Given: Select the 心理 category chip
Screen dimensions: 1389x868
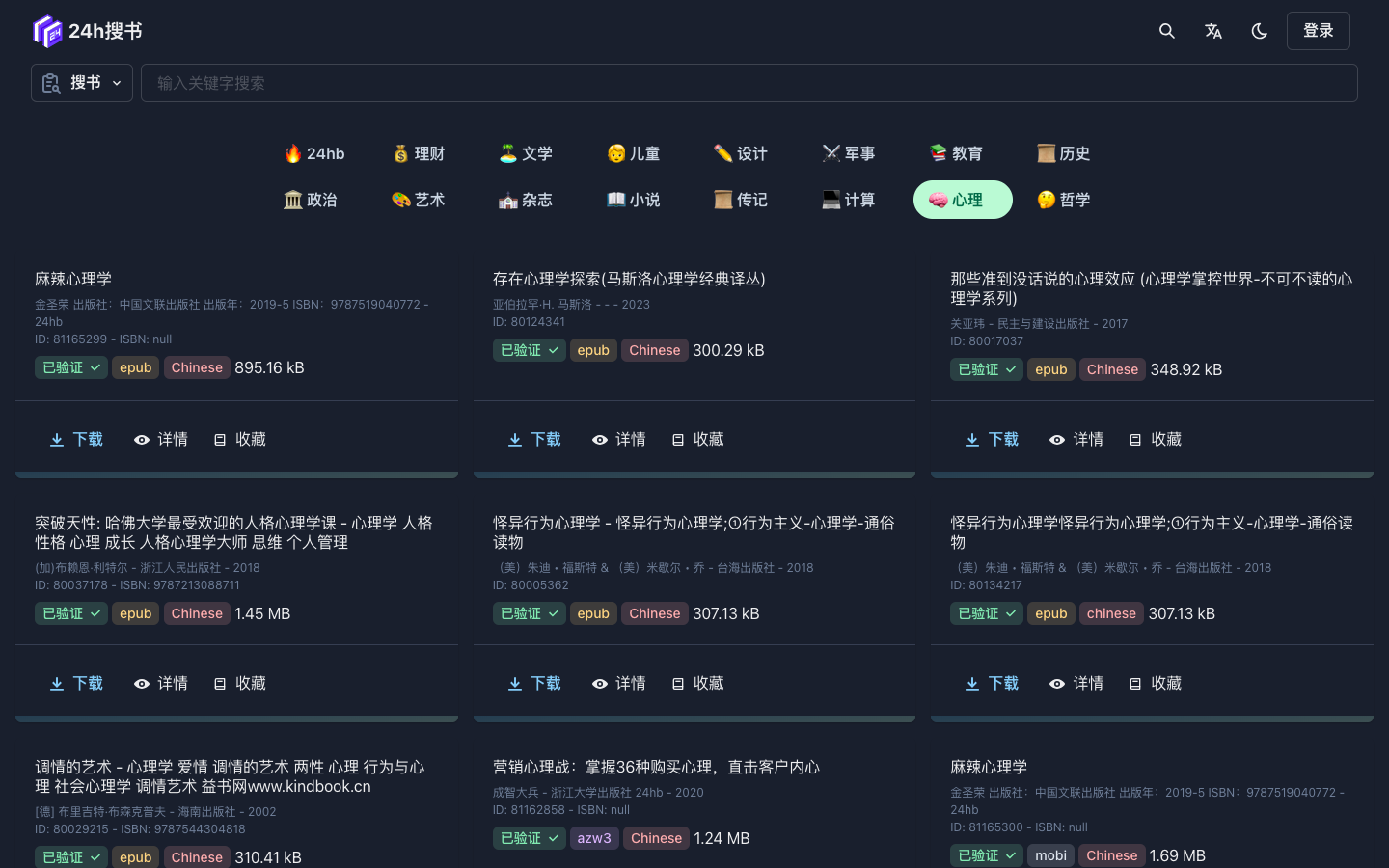Looking at the screenshot, I should pos(963,200).
